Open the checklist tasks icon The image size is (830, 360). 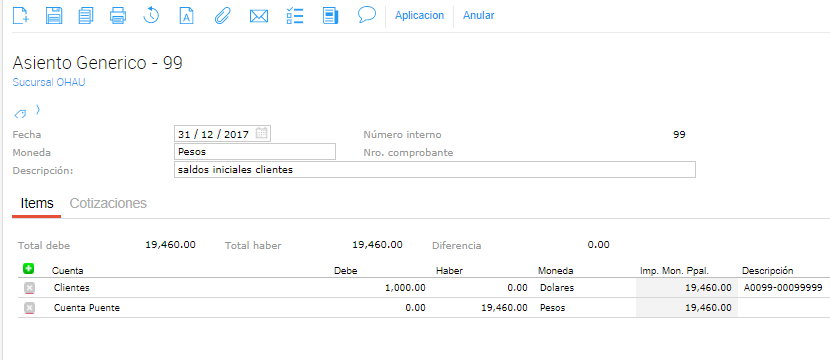tap(294, 15)
